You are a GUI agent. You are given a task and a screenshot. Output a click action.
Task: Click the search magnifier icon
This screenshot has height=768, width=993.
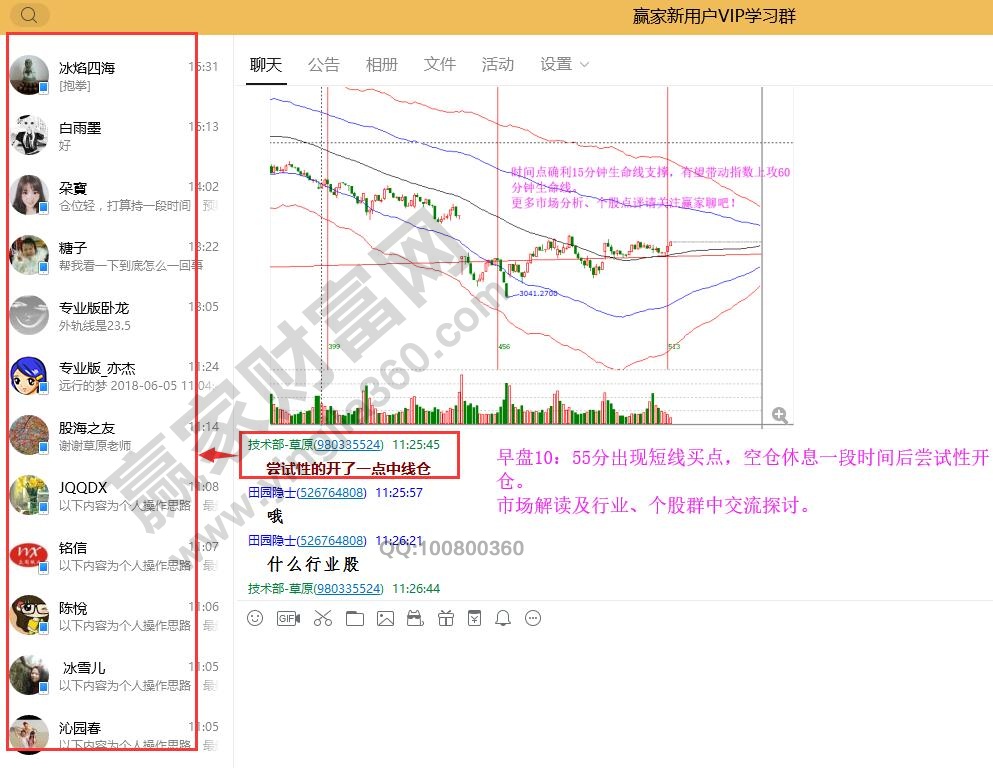click(x=29, y=15)
